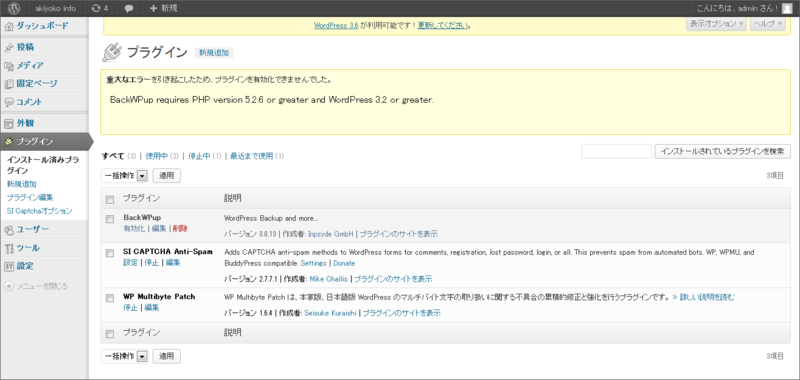Open Seisuke Kuraishi author link
Image resolution: width=800 pixels, height=380 pixels.
[x=331, y=313]
